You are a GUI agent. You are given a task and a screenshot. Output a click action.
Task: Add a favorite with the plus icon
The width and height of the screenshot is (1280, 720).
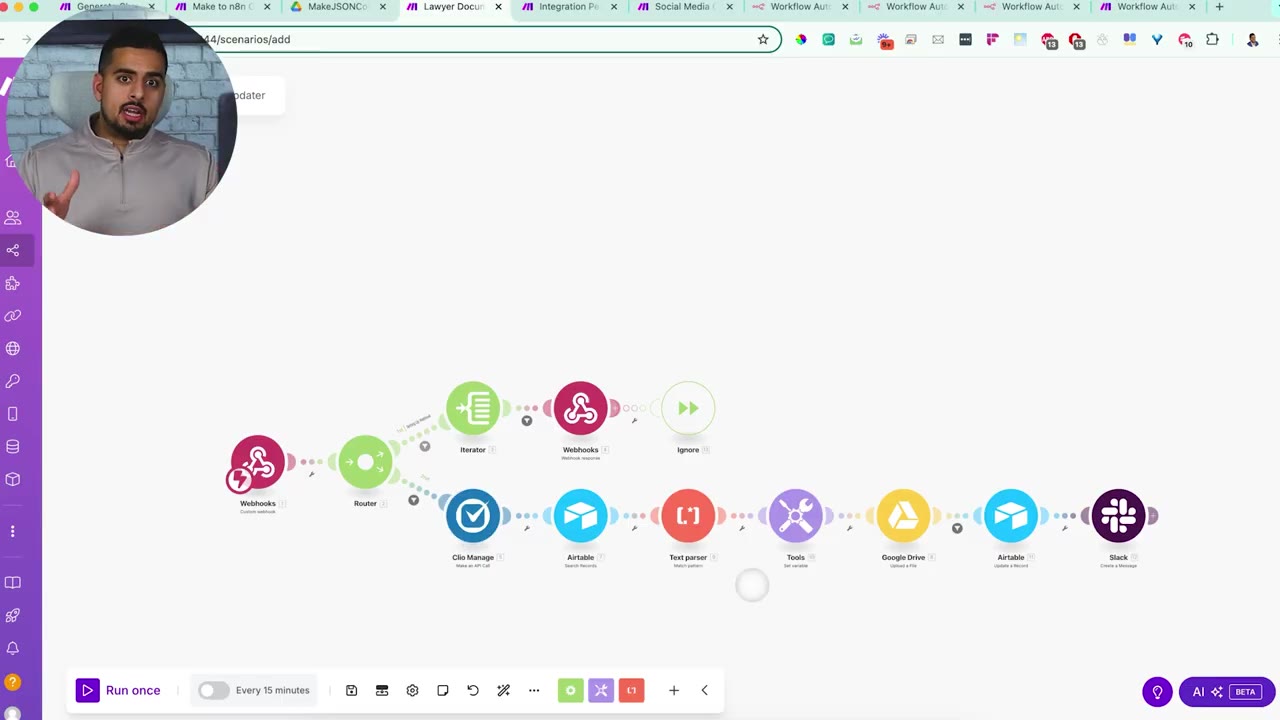[x=674, y=690]
